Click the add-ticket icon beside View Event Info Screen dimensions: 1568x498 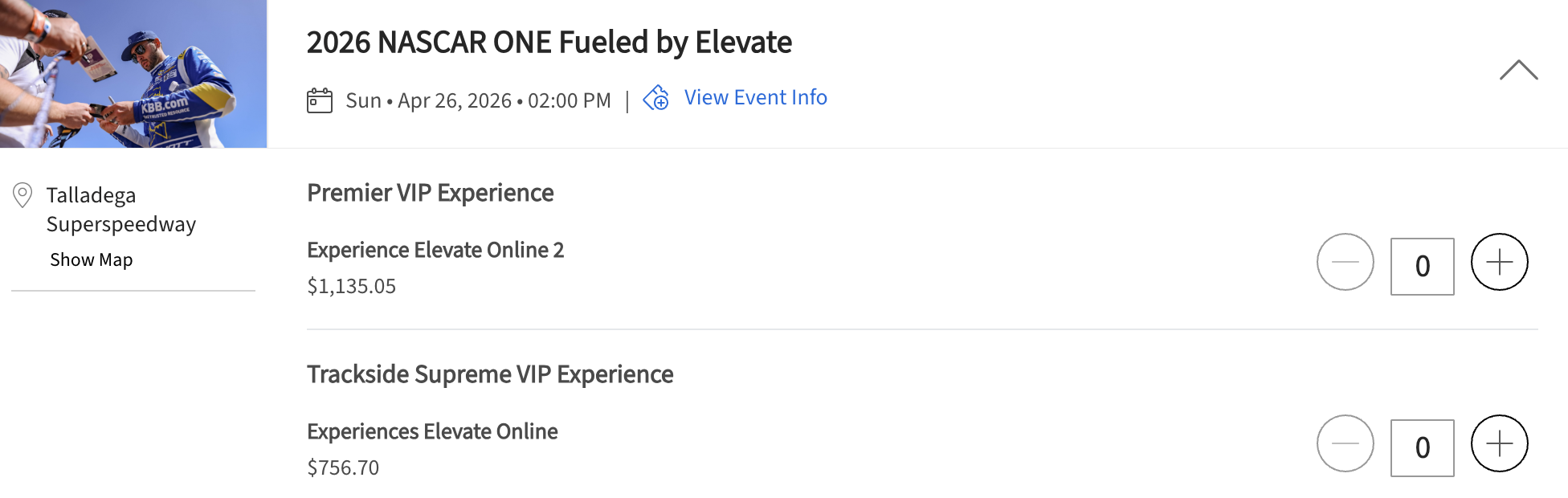[x=656, y=98]
